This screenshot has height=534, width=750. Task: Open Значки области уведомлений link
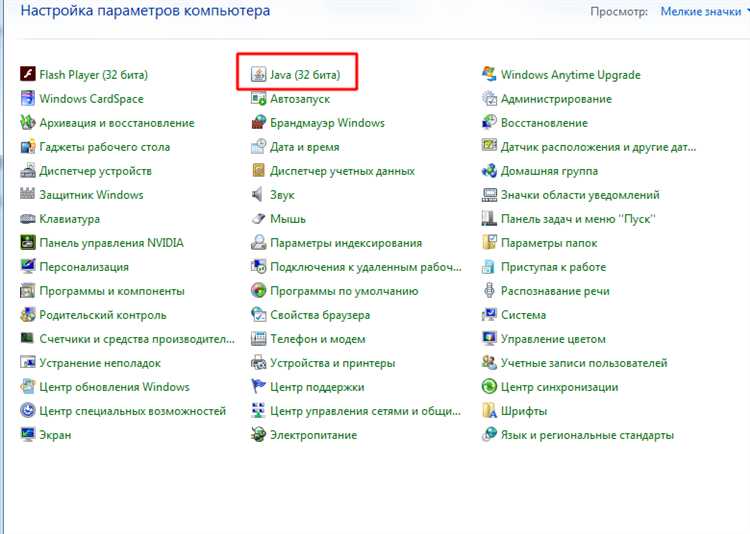point(580,194)
